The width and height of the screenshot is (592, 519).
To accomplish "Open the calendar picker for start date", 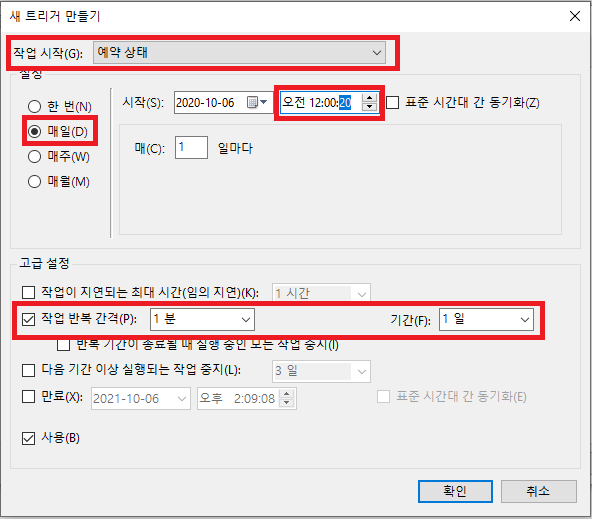I will tap(257, 102).
